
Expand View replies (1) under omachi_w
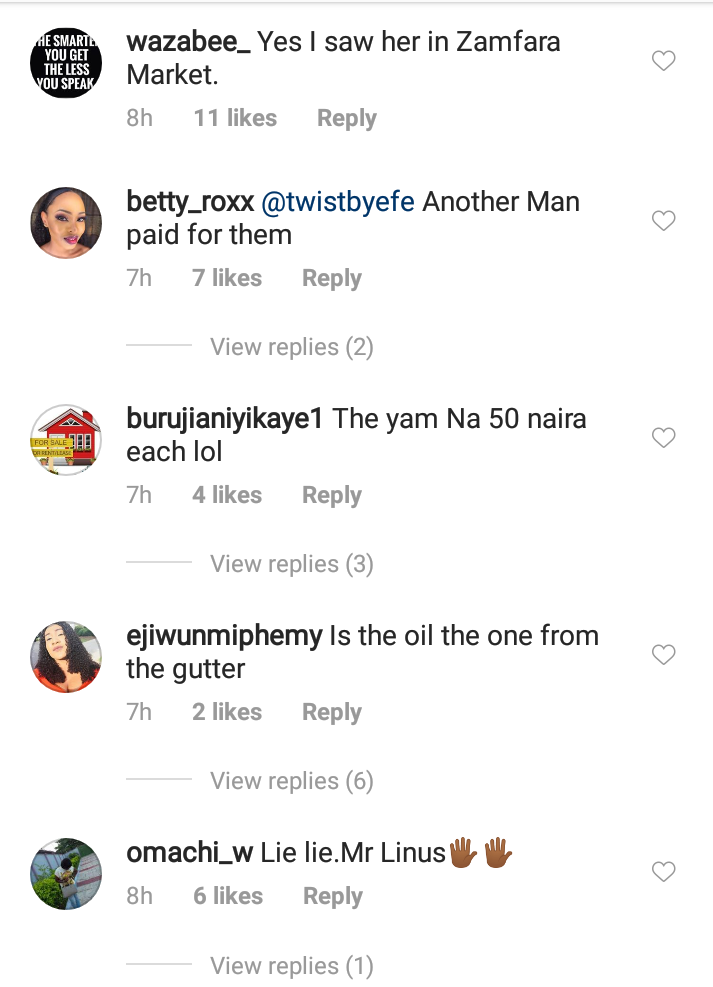(x=291, y=966)
